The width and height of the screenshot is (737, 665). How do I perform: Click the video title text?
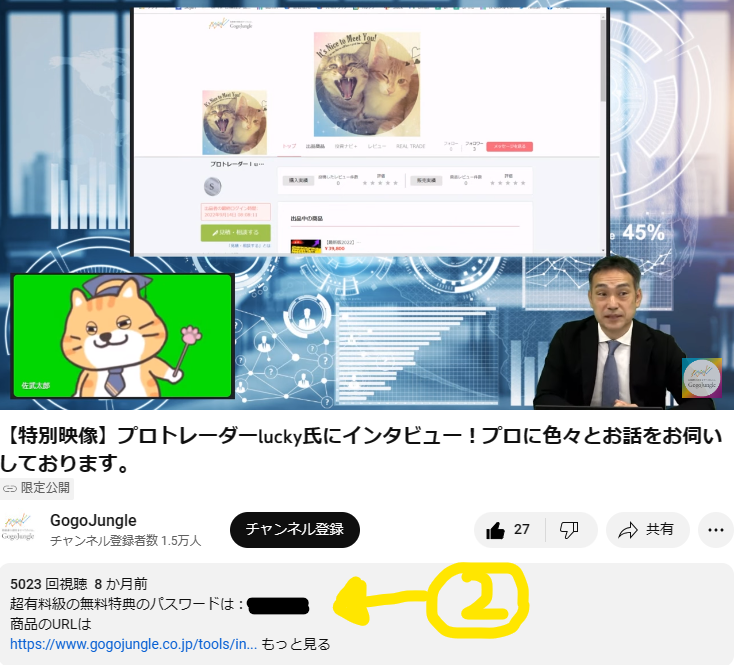coord(361,449)
